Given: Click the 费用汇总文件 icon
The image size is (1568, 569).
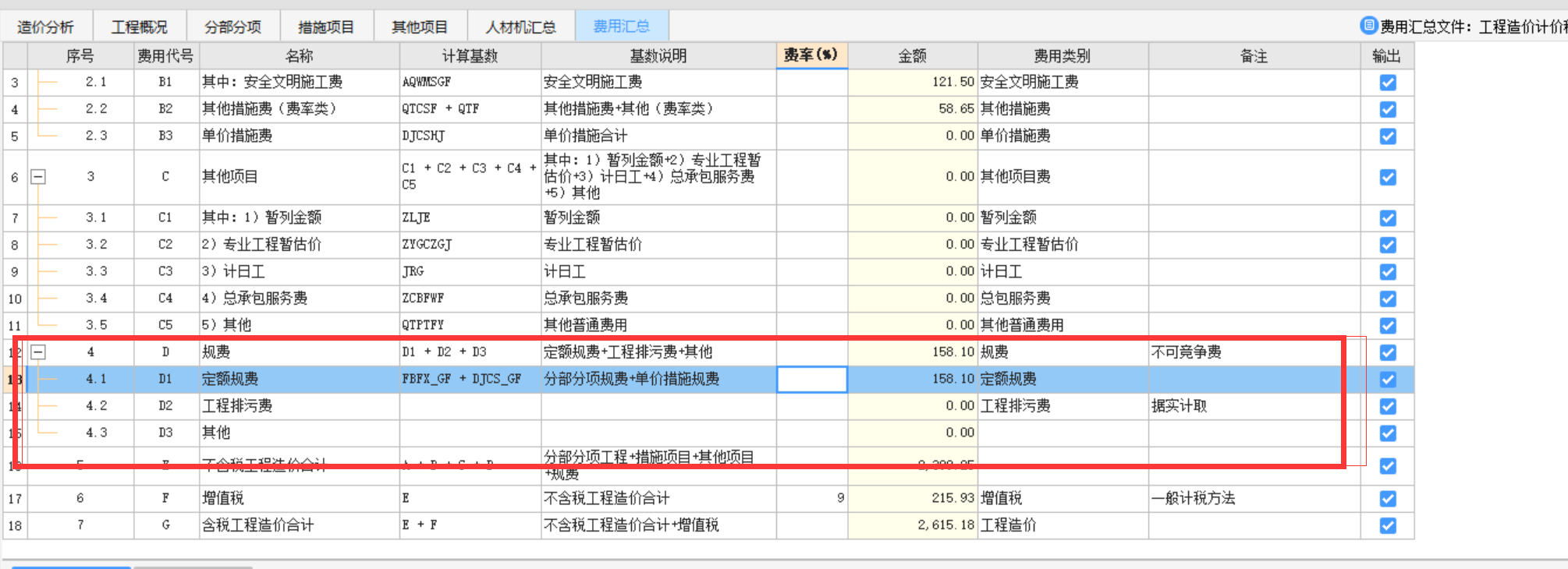Looking at the screenshot, I should pos(1368,26).
